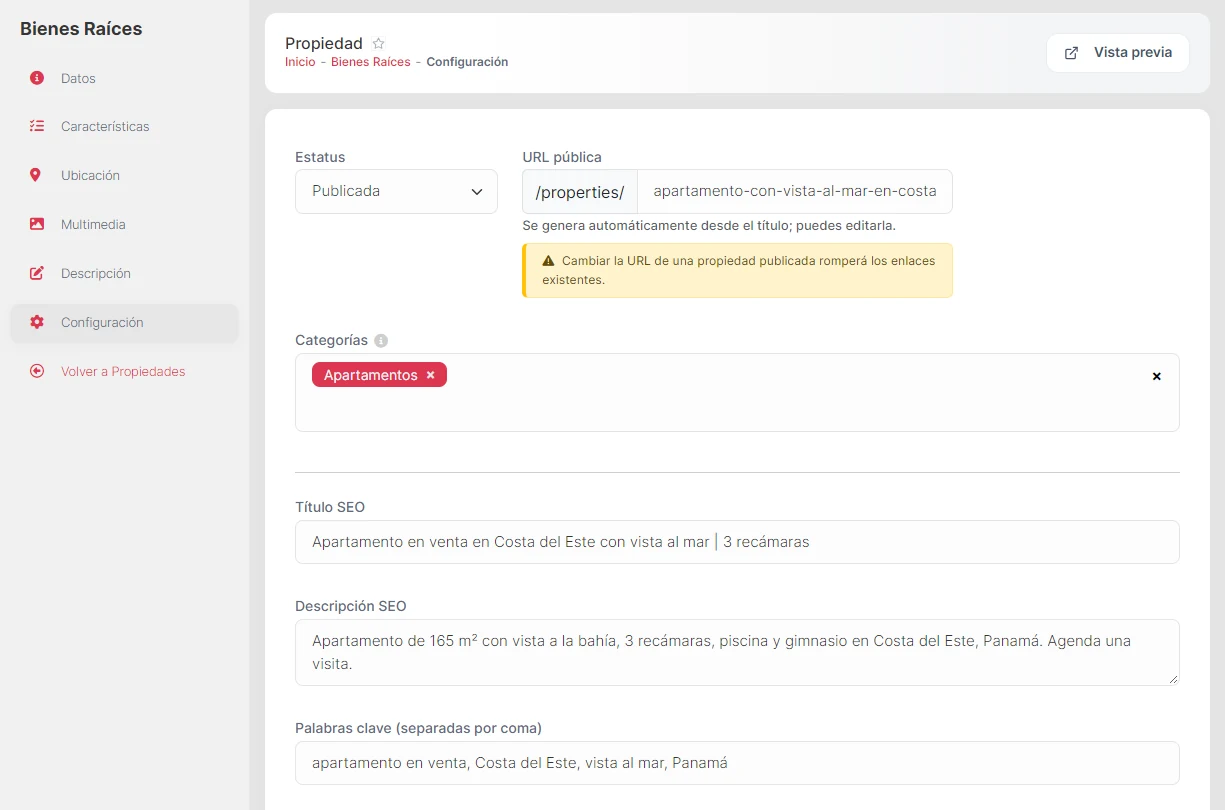Click the Bienes Raíces breadcrumb link
Screen dimensions: 1225x810
[371, 62]
